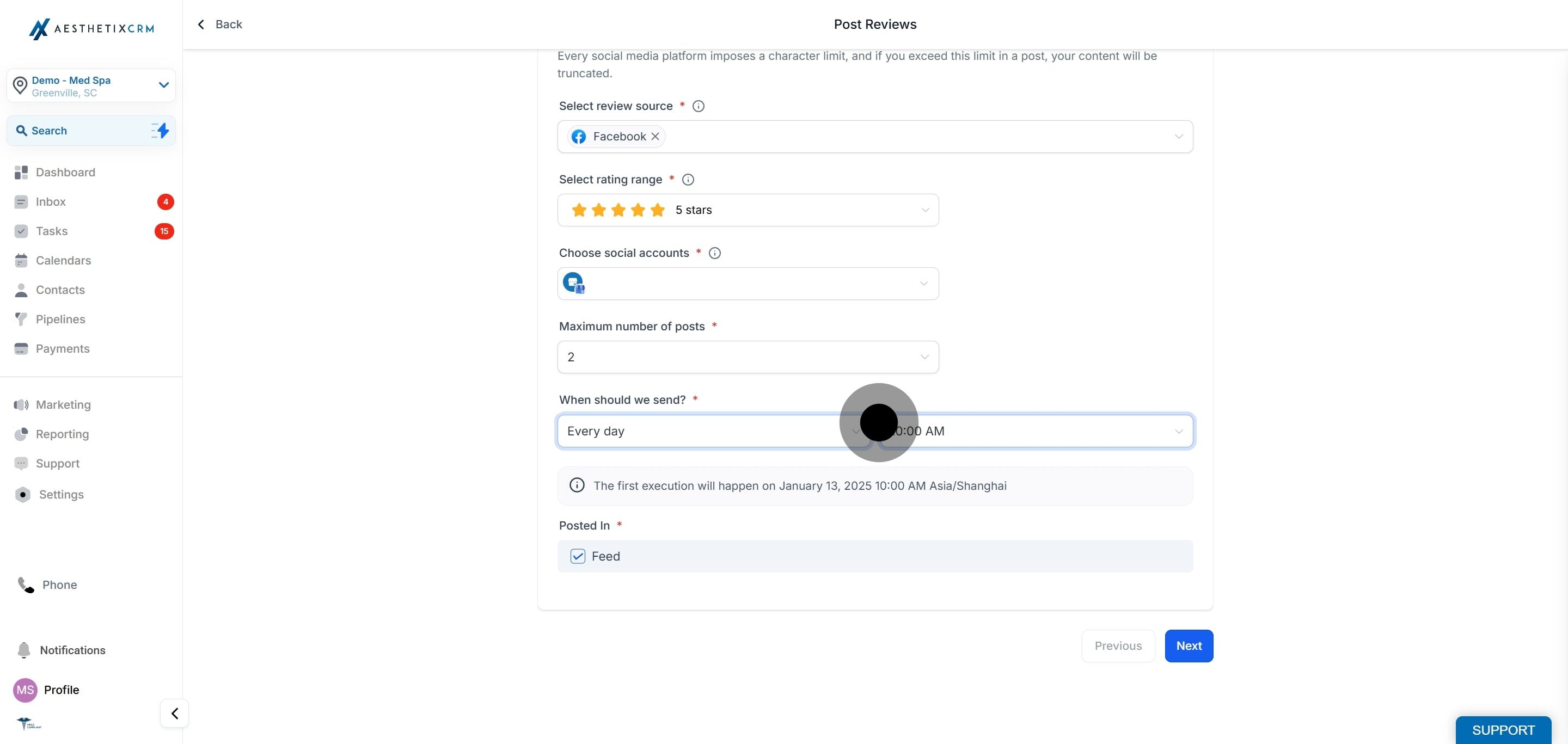Collapse the sidebar with the arrow button
The height and width of the screenshot is (744, 1568).
point(175,714)
